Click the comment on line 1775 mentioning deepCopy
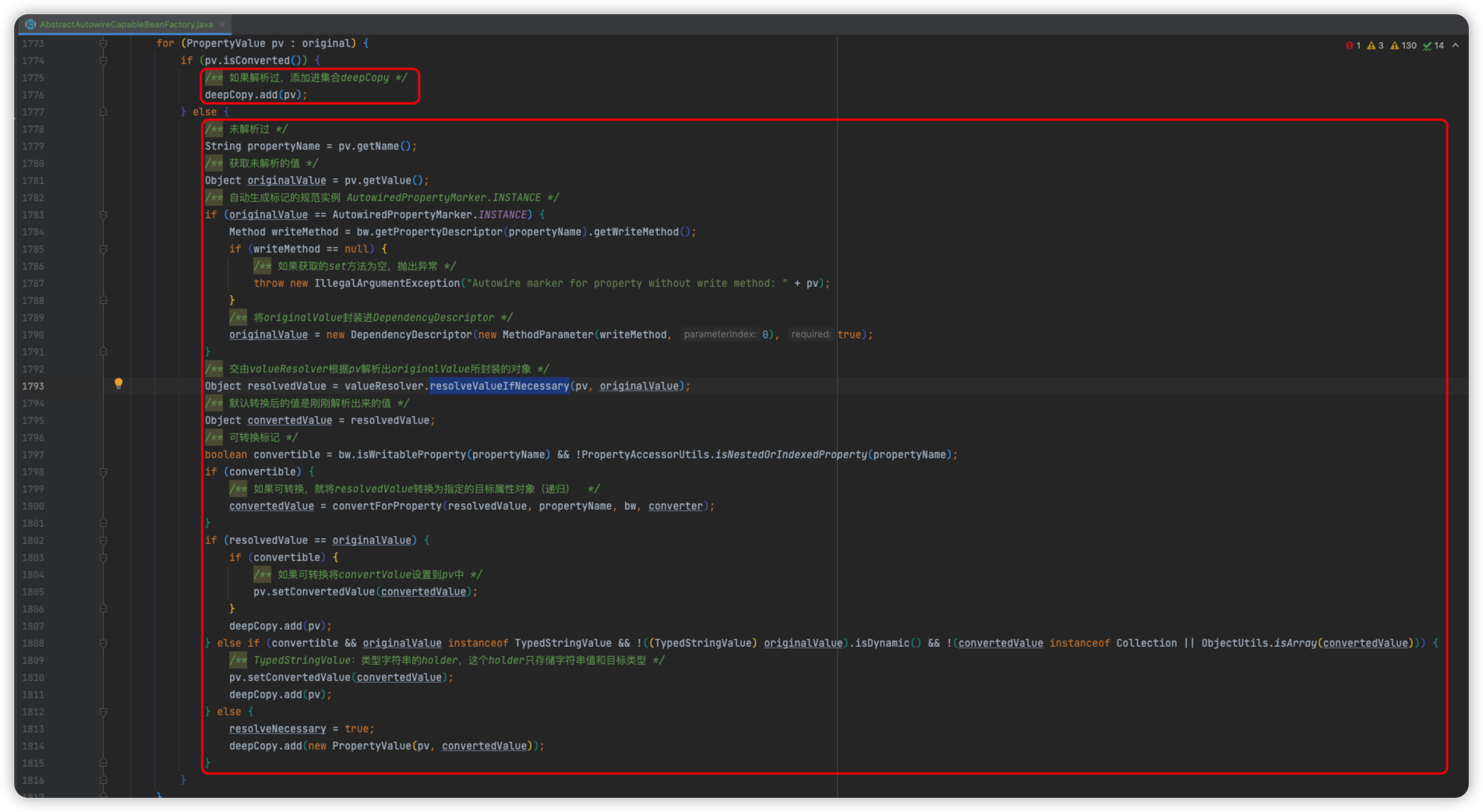 pos(306,78)
